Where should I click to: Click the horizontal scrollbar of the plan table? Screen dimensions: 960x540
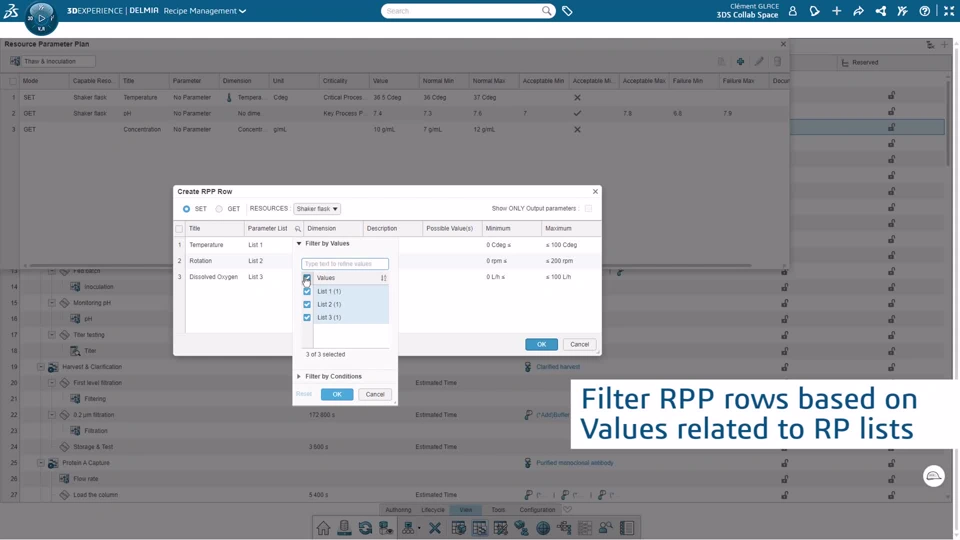click(392, 266)
